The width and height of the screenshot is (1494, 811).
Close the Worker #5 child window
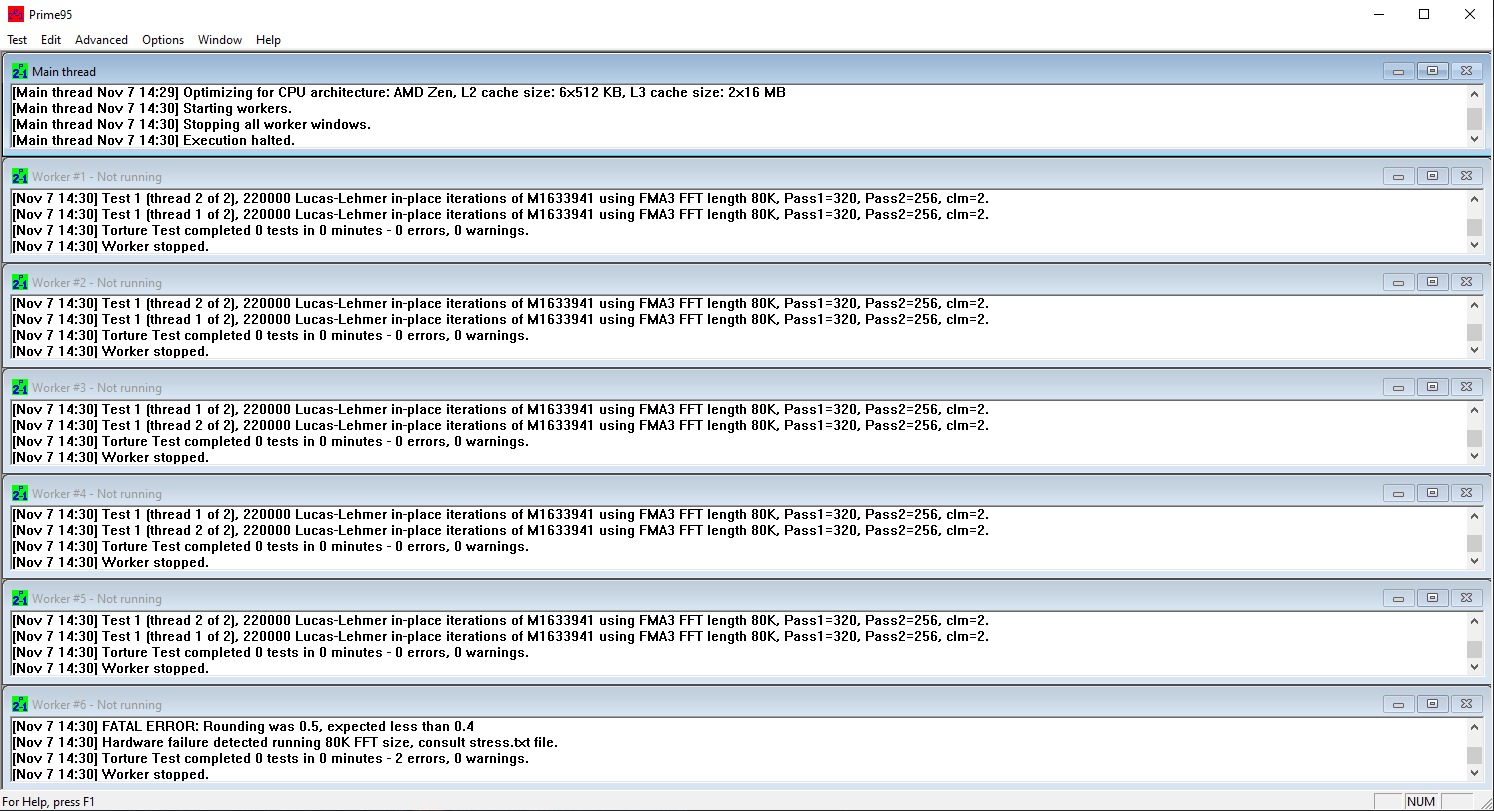pos(1466,598)
